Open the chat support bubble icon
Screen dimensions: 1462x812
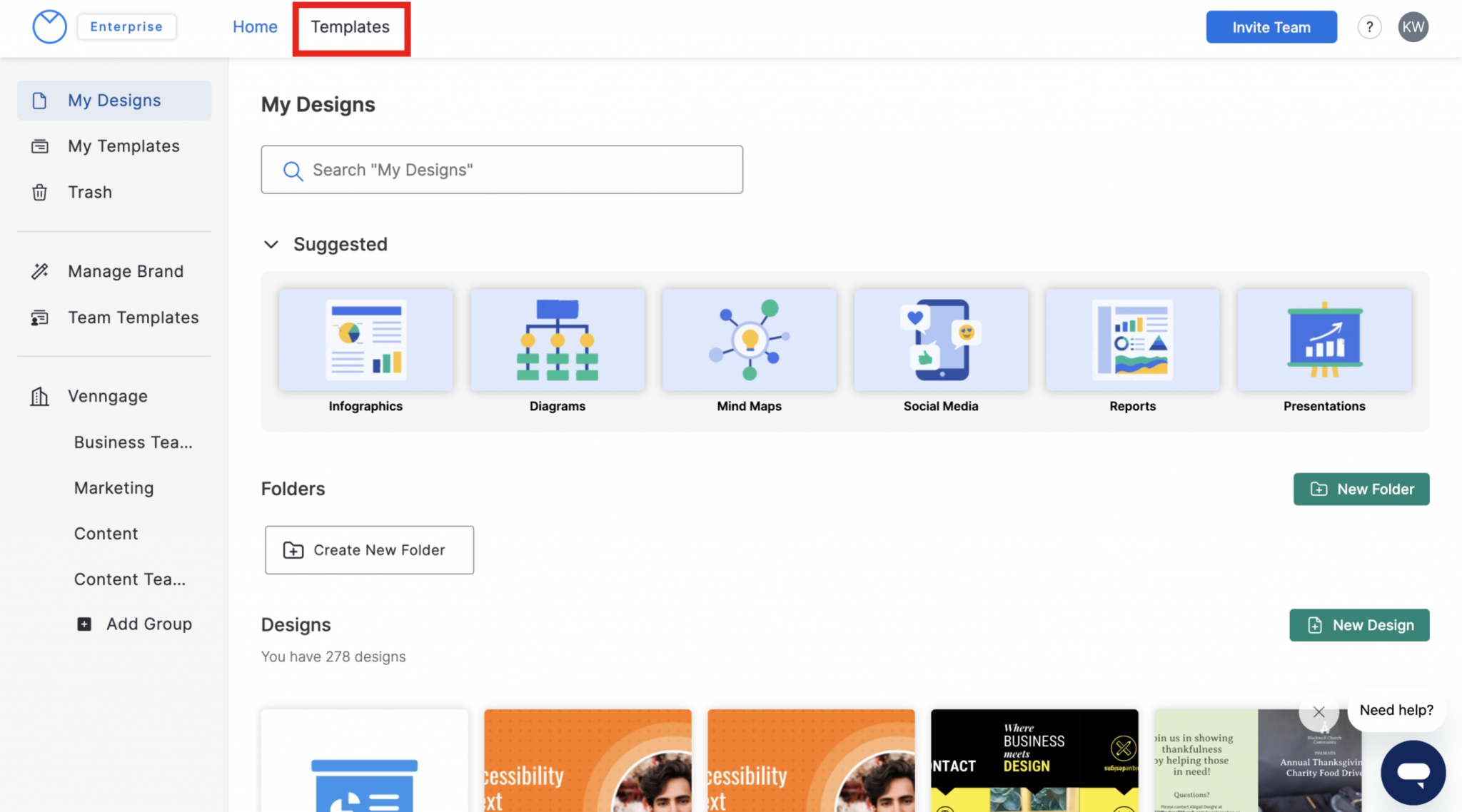(x=1413, y=772)
